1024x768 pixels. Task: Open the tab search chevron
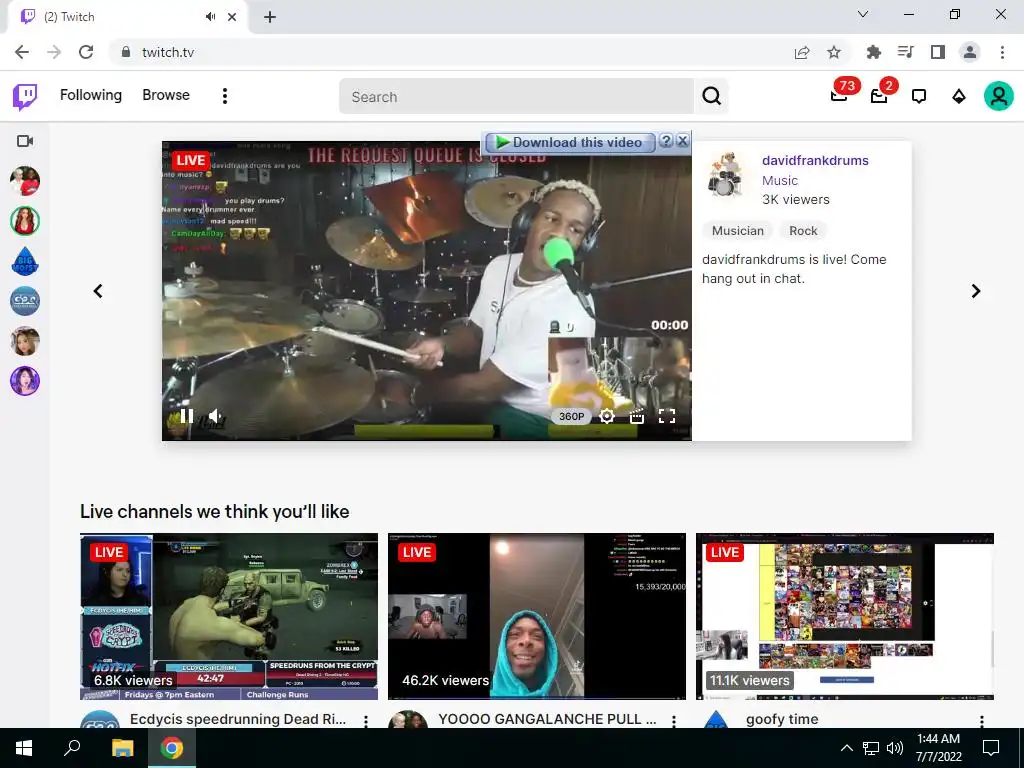tap(863, 14)
